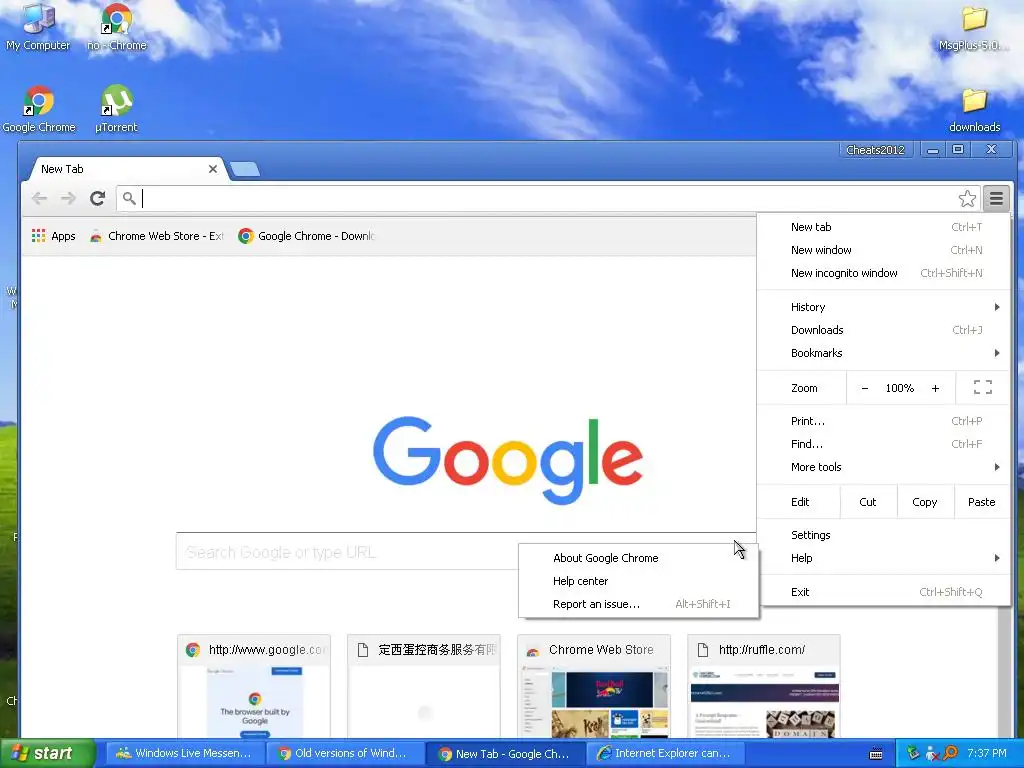Click the address bar input field

(x=547, y=198)
